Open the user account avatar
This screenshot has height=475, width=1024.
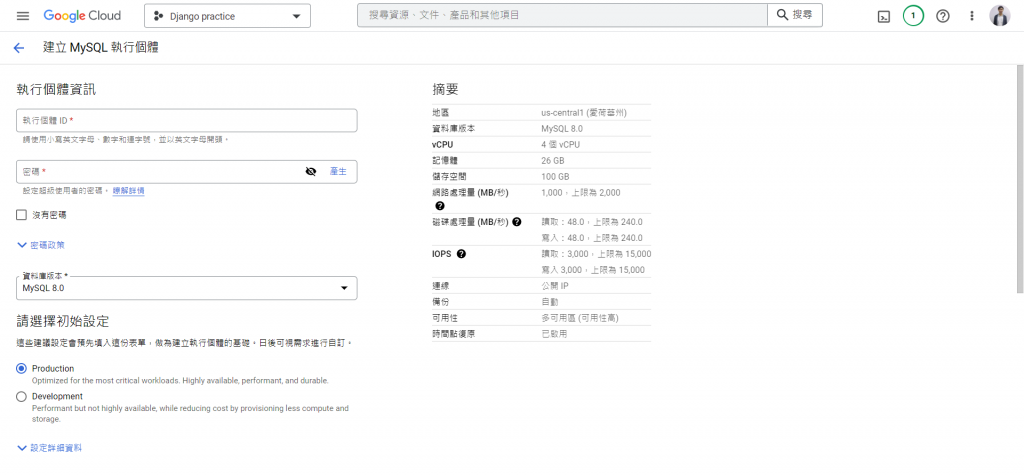pyautogui.click(x=1000, y=16)
